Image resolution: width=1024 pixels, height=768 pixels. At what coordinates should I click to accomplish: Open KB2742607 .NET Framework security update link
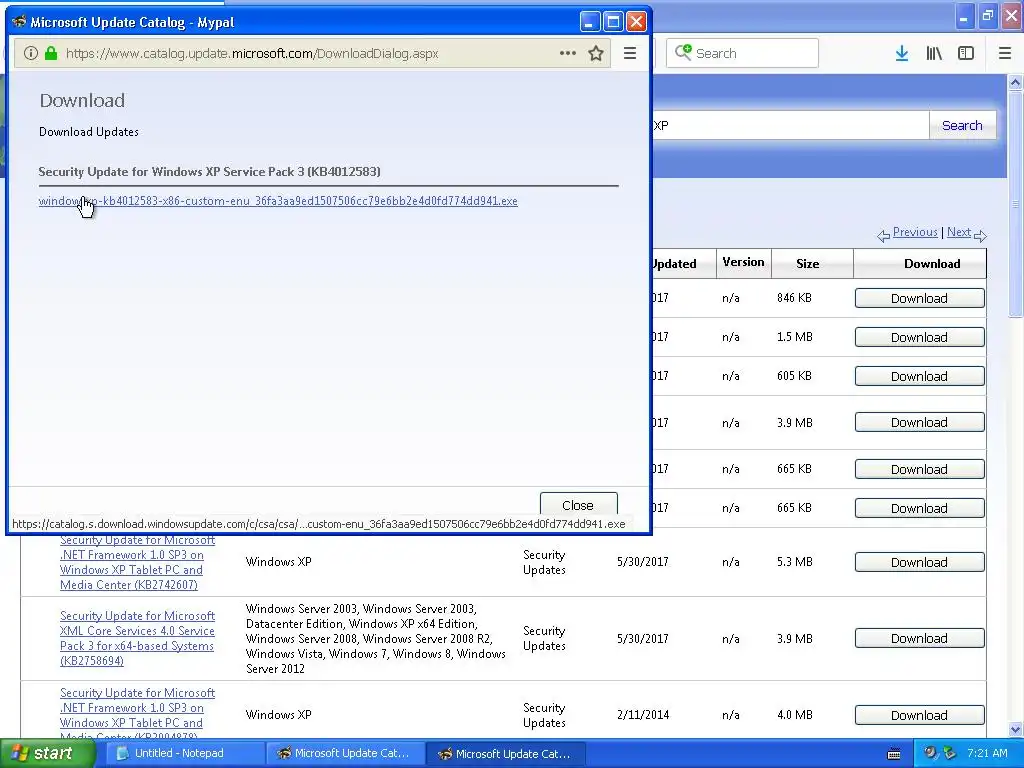tap(137, 562)
